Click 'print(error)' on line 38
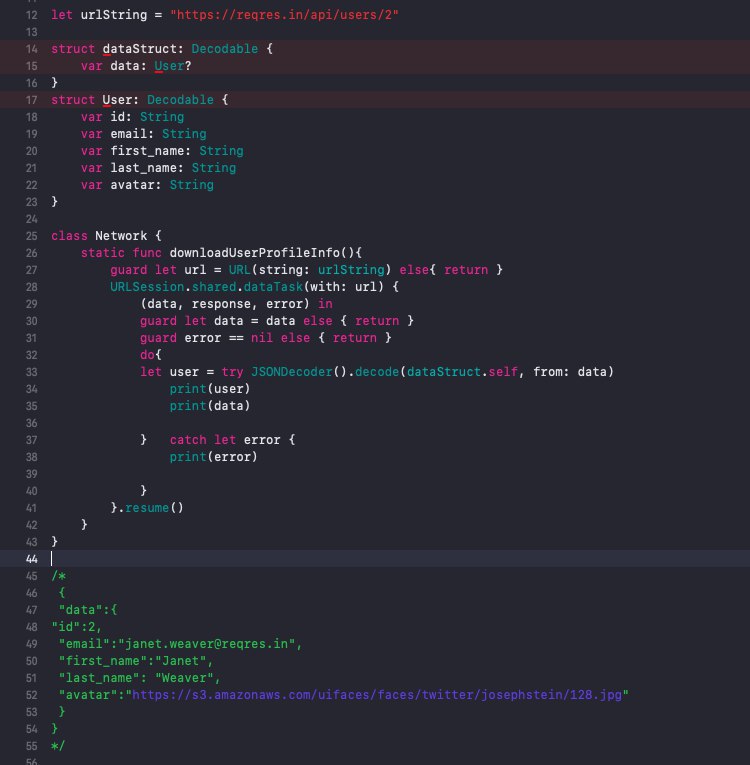Viewport: 750px width, 765px height. [213, 457]
